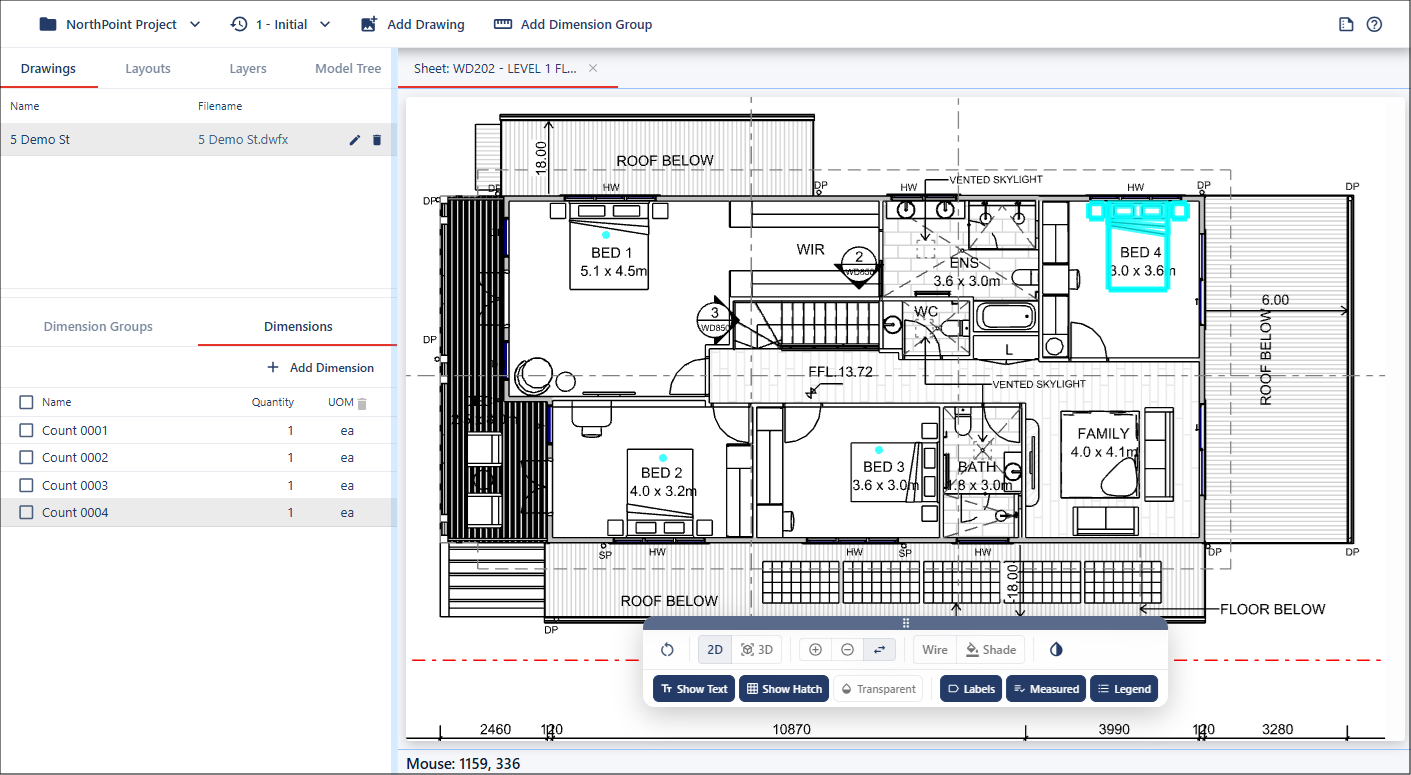The width and height of the screenshot is (1411, 775).
Task: Tick the Count 0001 checkbox
Action: click(x=27, y=431)
